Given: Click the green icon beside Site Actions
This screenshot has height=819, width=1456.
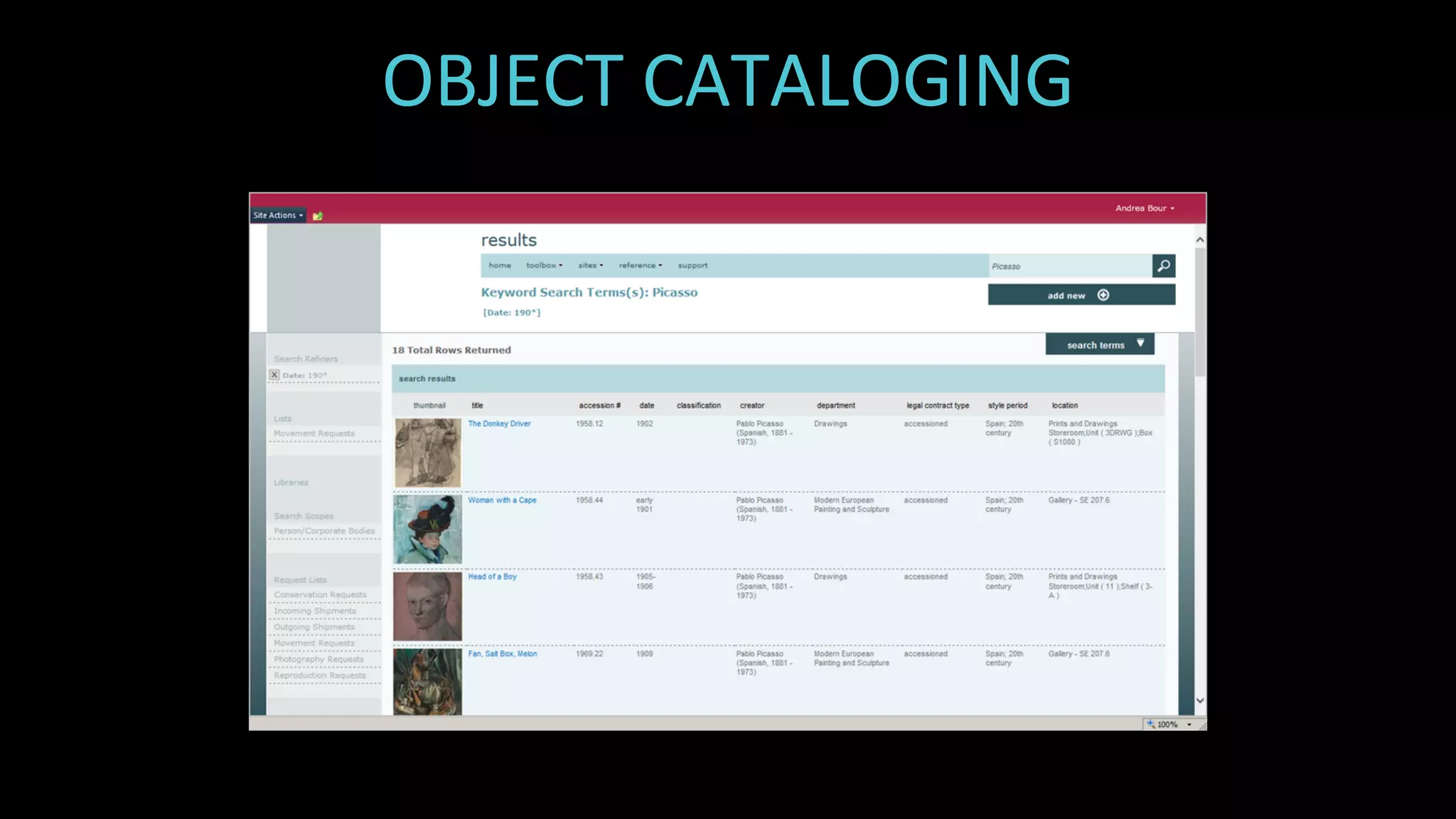Looking at the screenshot, I should tap(318, 215).
